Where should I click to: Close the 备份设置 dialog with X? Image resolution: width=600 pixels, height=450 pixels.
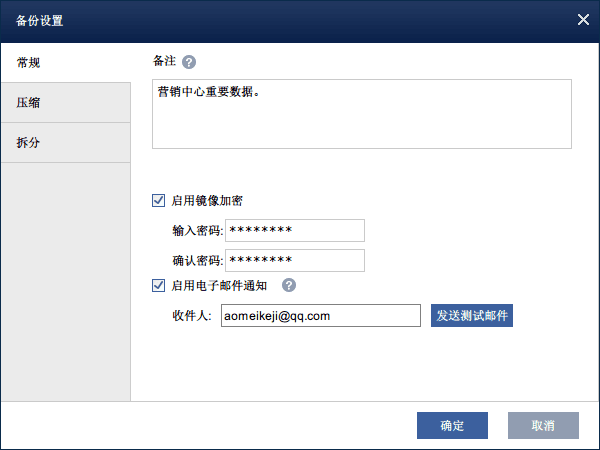pos(583,20)
